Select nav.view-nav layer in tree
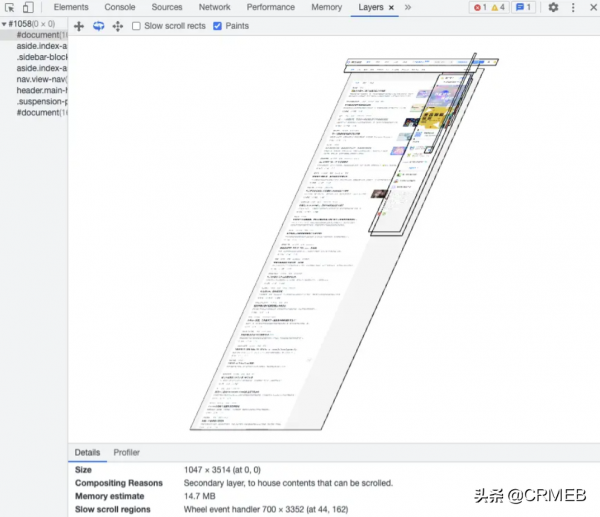The width and height of the screenshot is (600, 517). [41, 79]
